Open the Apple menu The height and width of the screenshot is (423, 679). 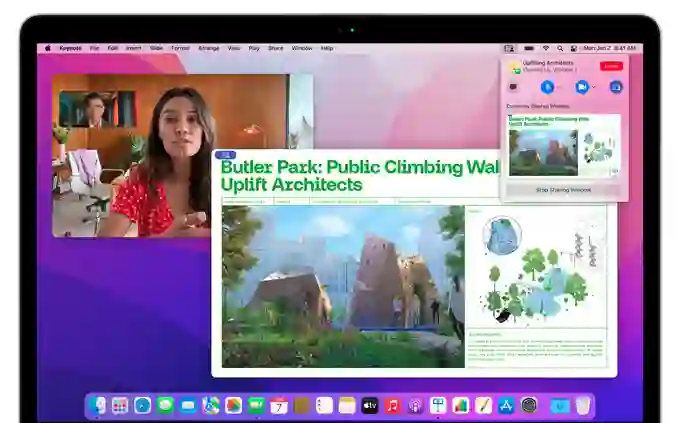point(47,48)
